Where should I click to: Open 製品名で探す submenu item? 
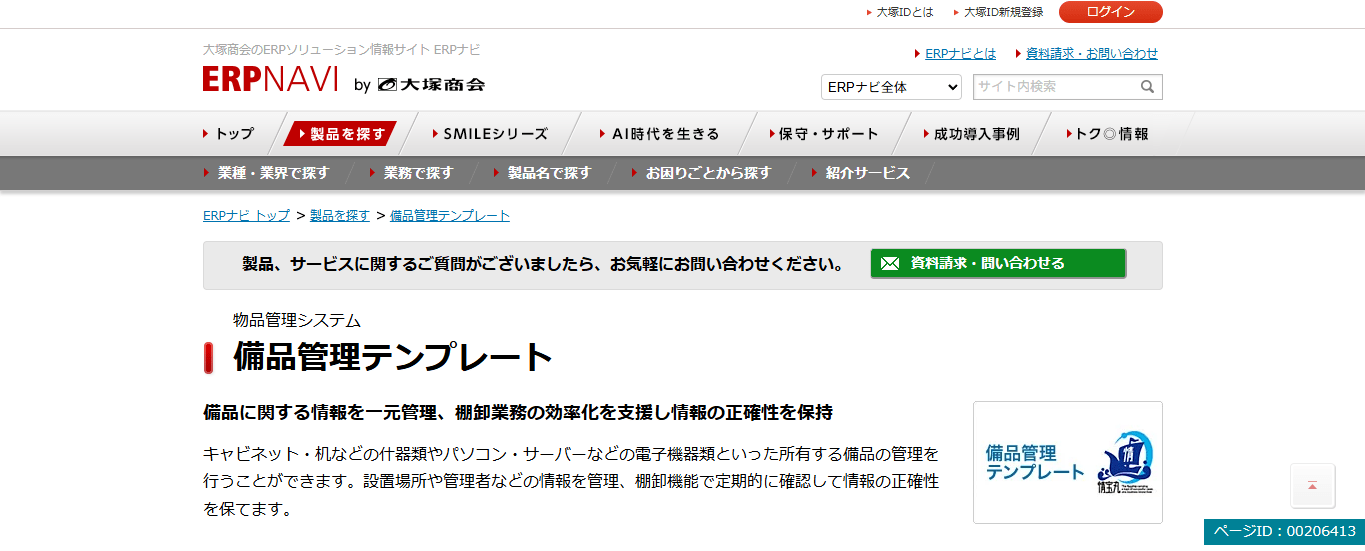(549, 173)
